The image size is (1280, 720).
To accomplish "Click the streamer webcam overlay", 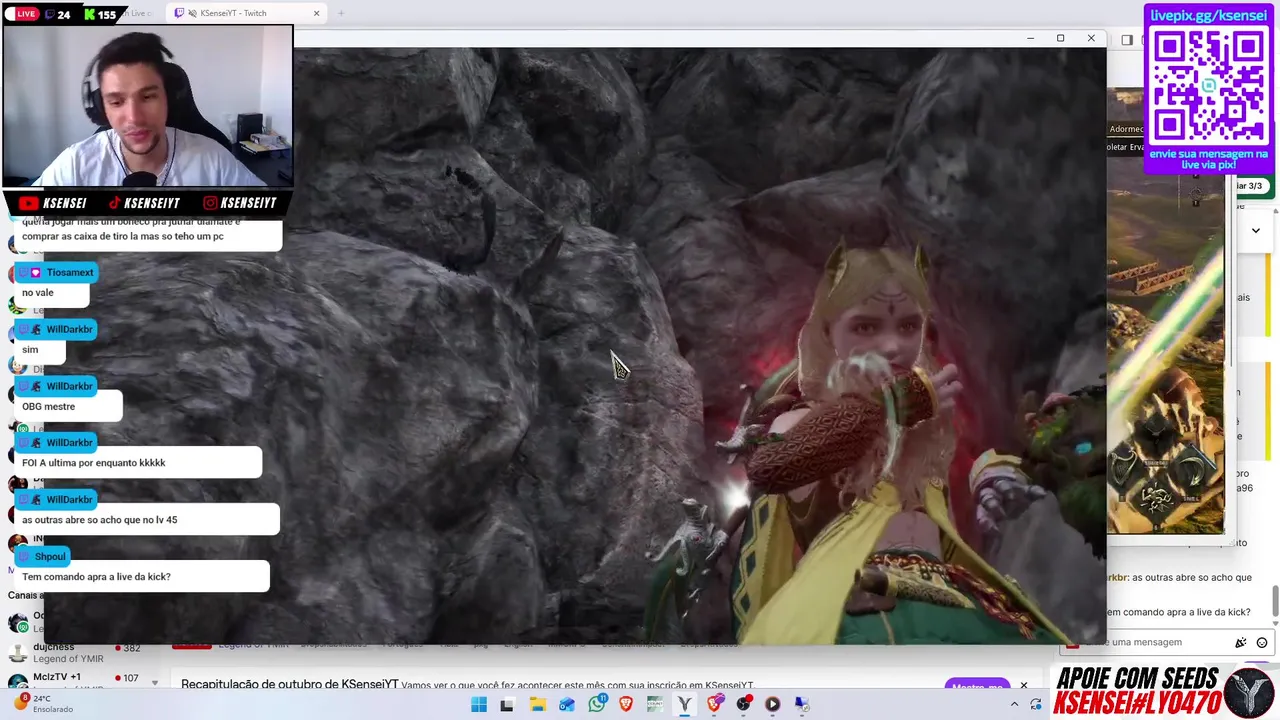I will pyautogui.click(x=148, y=105).
